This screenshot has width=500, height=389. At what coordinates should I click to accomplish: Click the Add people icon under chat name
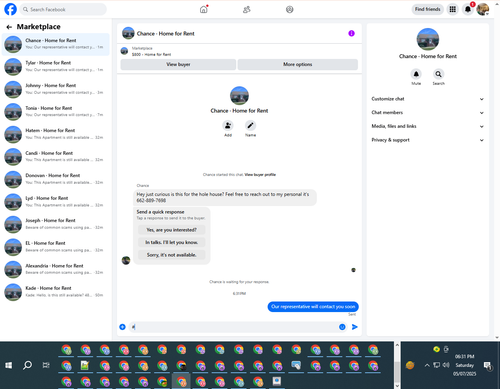coord(228,126)
